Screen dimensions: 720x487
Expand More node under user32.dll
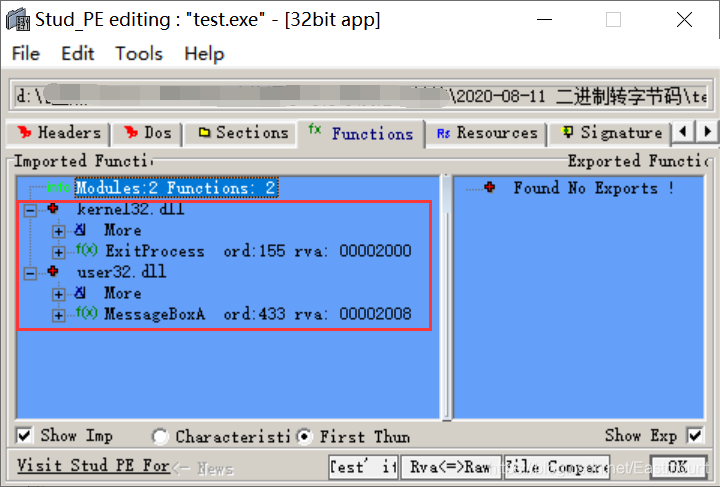pos(58,294)
